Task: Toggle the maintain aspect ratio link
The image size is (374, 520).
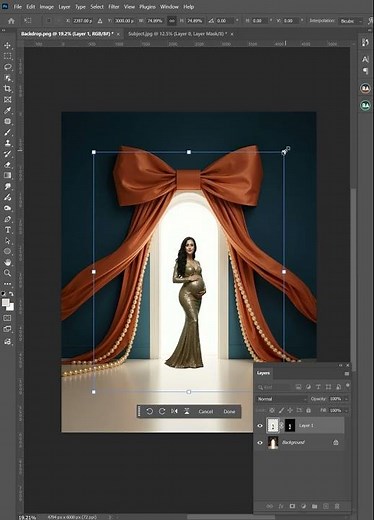Action: click(x=172, y=21)
